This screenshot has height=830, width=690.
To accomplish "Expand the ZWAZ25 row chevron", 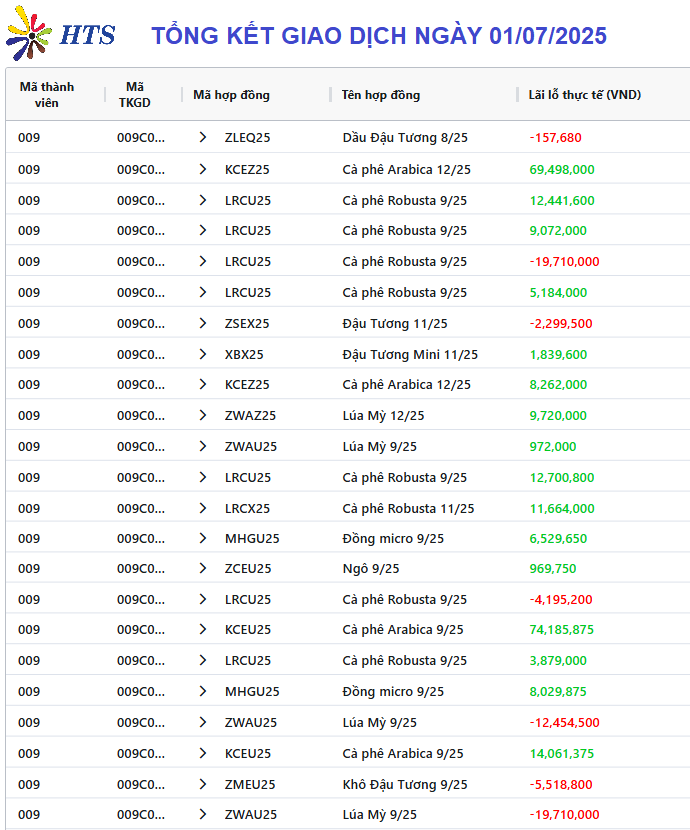I will pyautogui.click(x=203, y=416).
